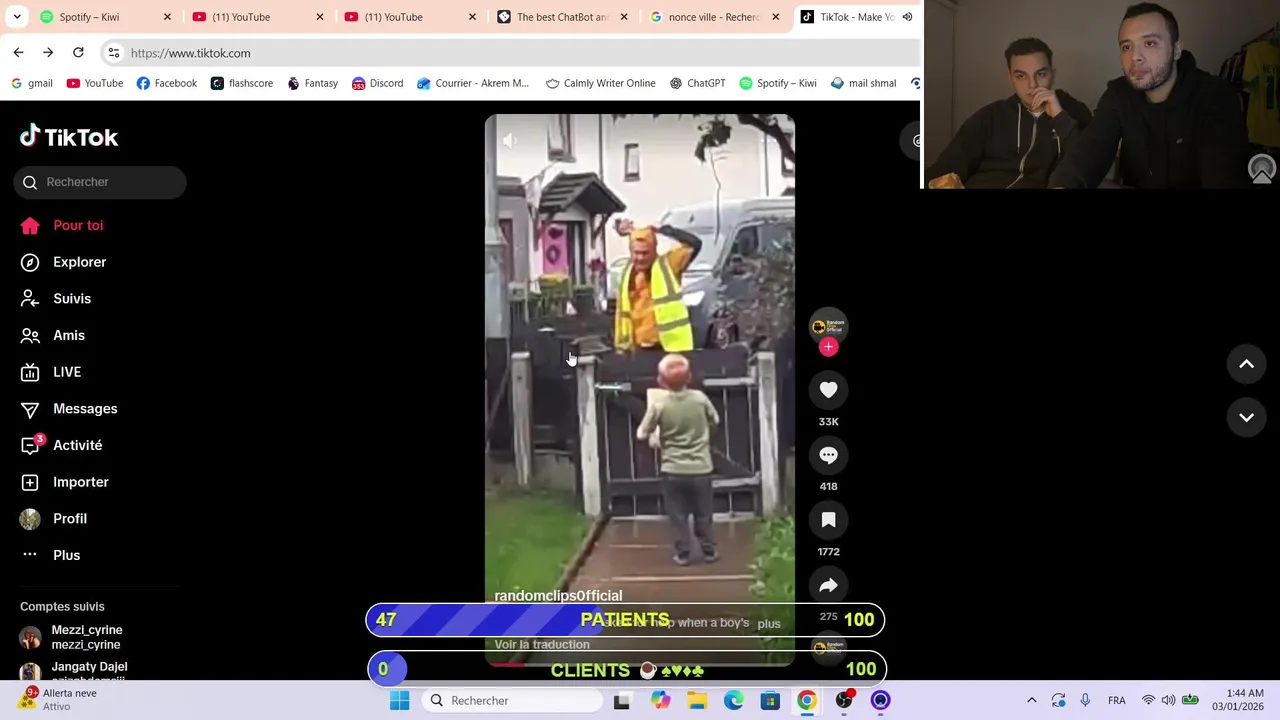Image resolution: width=1280 pixels, height=720 pixels.
Task: Open the creator avatar beside the video
Action: coord(828,326)
